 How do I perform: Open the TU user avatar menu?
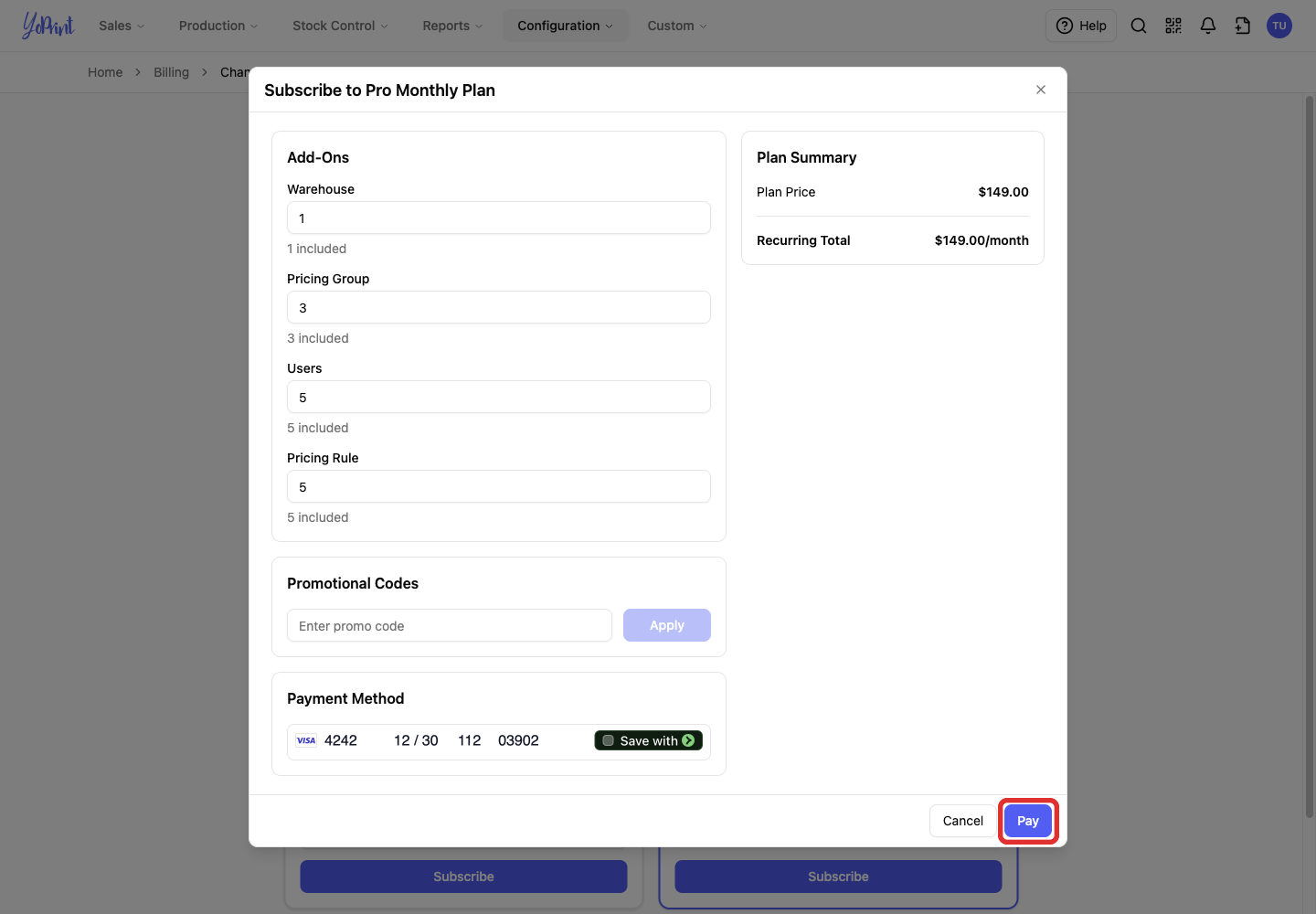point(1279,26)
